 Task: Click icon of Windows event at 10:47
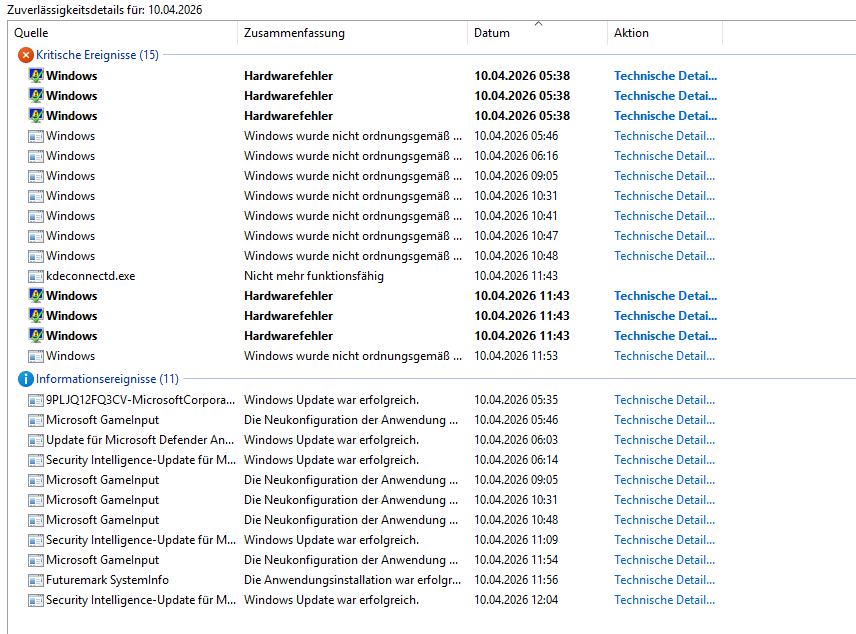[36, 236]
